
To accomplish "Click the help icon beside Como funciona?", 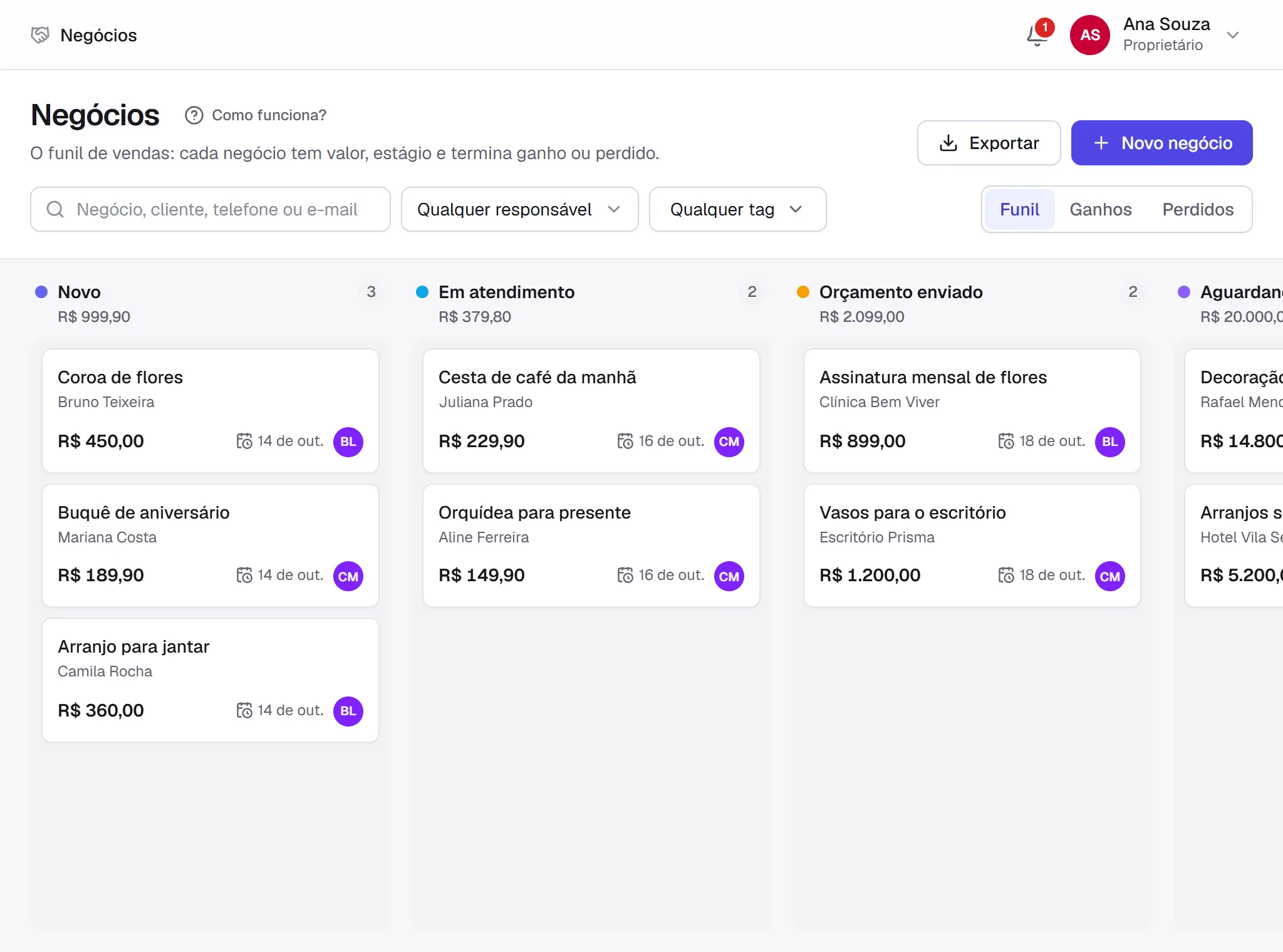I will (194, 115).
